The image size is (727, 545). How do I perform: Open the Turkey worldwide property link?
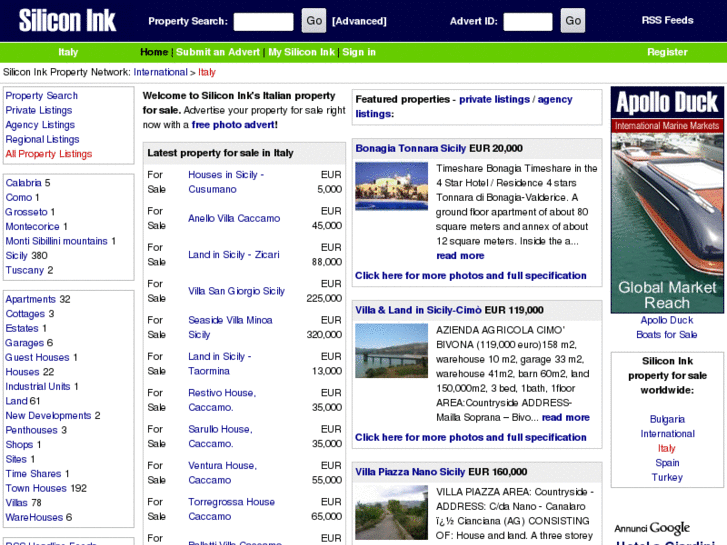667,477
